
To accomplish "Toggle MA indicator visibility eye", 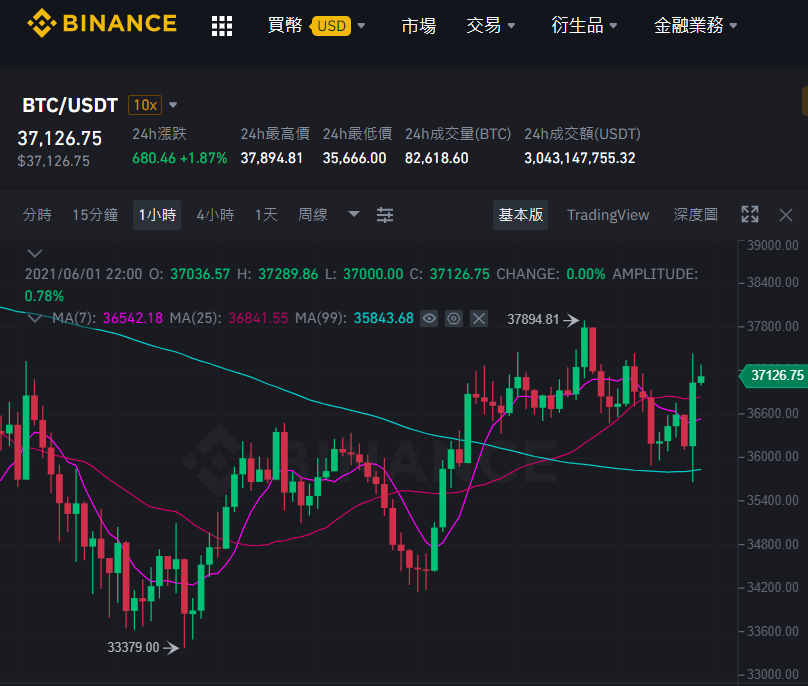I will pos(429,319).
